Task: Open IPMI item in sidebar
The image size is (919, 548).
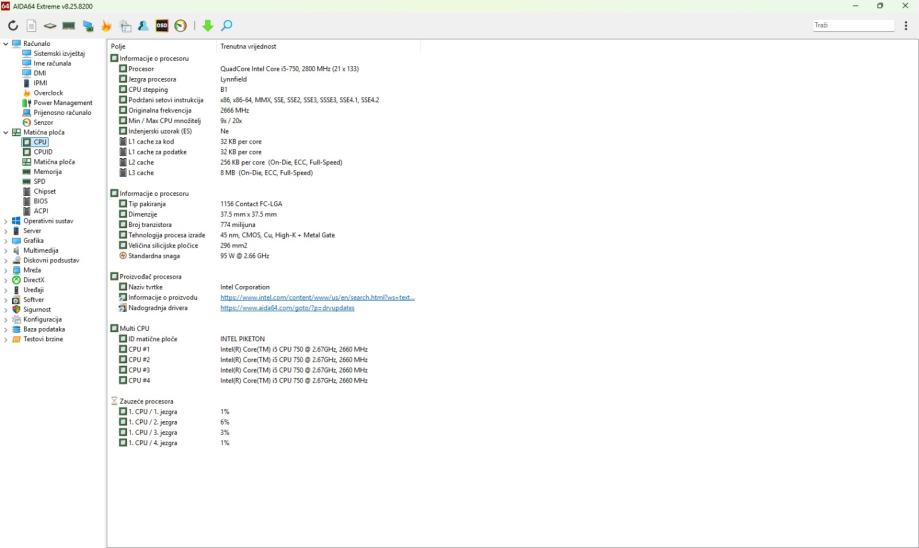Action: tap(35, 83)
